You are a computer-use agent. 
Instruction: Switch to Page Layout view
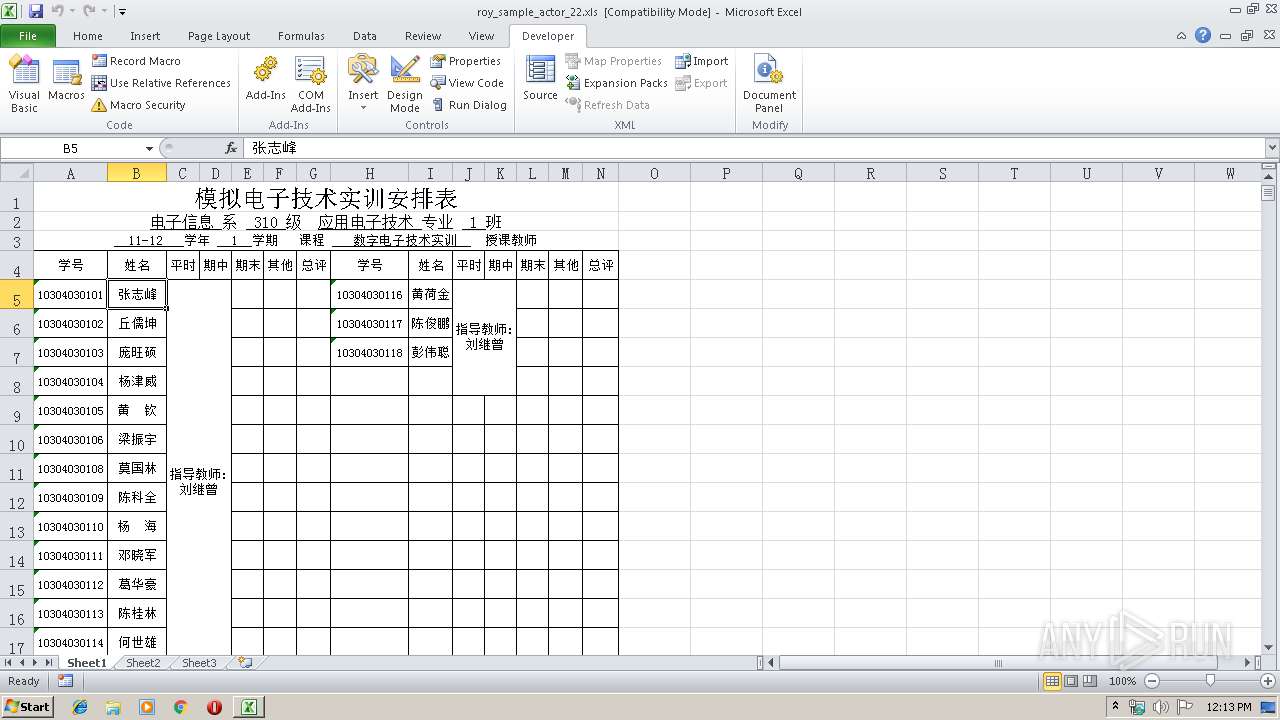tap(1071, 681)
